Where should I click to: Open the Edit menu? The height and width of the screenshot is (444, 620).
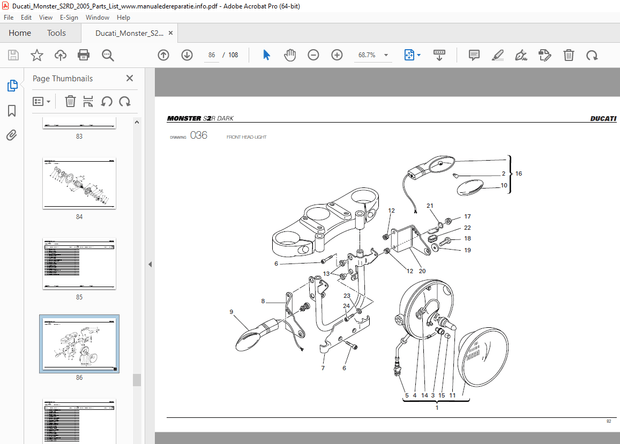[x=26, y=17]
